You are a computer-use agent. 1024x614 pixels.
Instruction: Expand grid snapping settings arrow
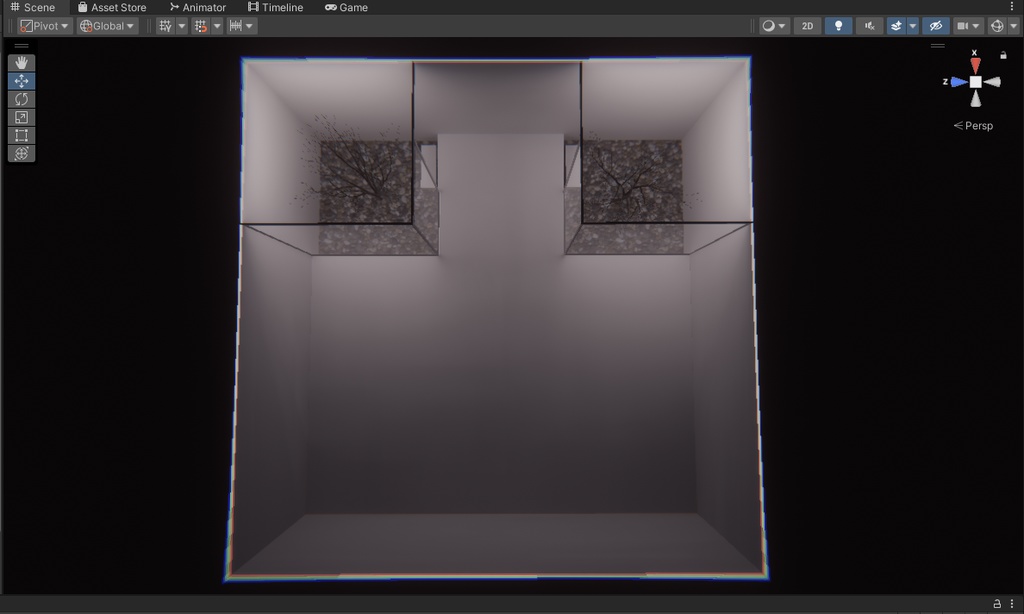(x=217, y=26)
